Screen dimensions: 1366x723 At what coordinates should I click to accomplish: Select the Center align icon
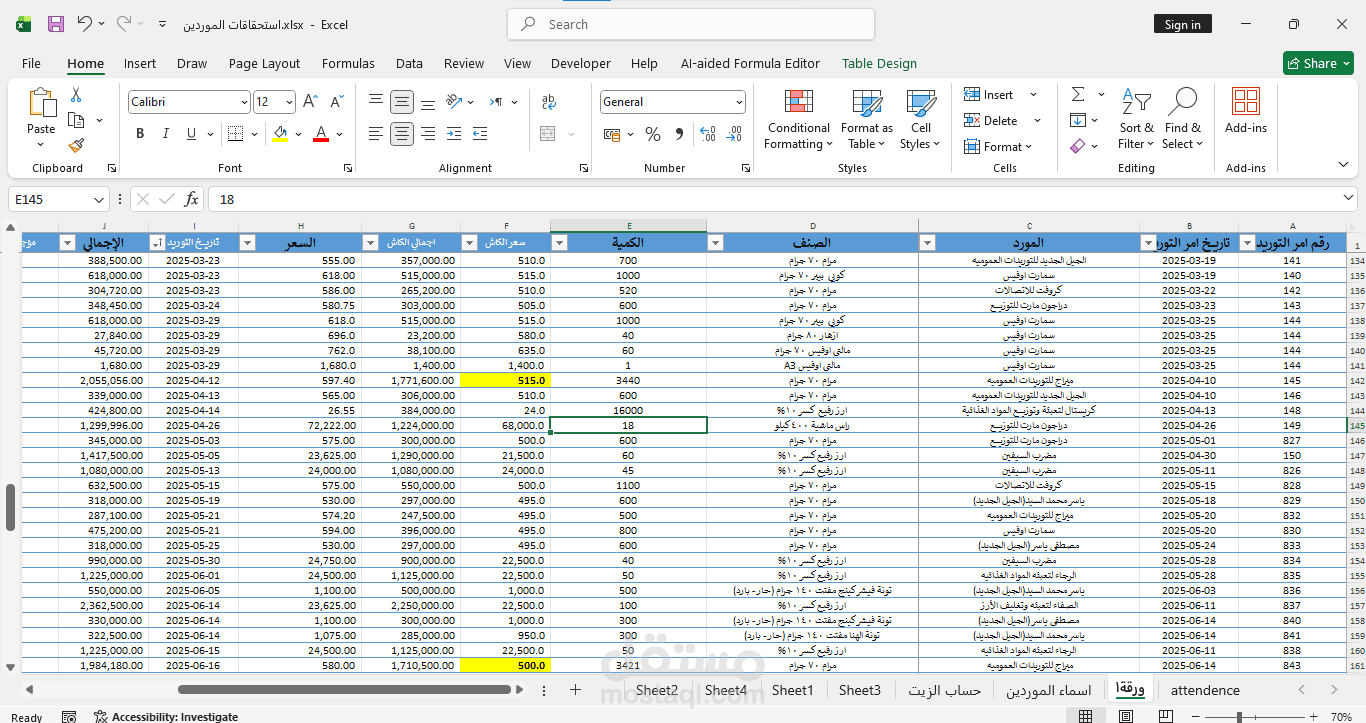(x=402, y=133)
